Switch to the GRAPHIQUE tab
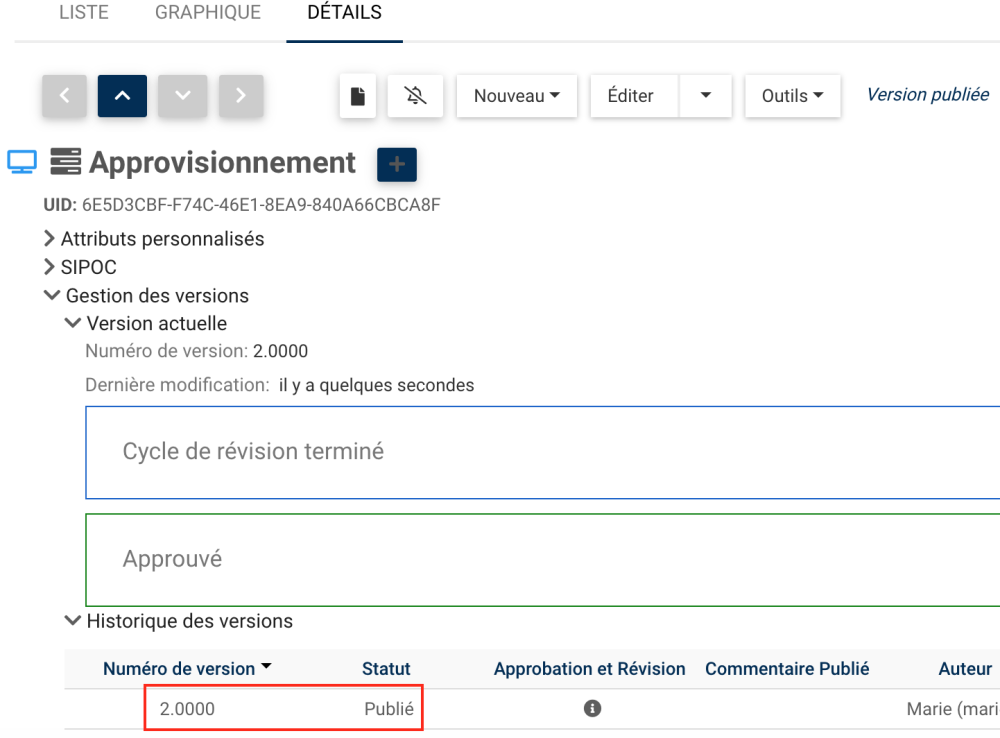This screenshot has width=1000, height=738. 208,13
